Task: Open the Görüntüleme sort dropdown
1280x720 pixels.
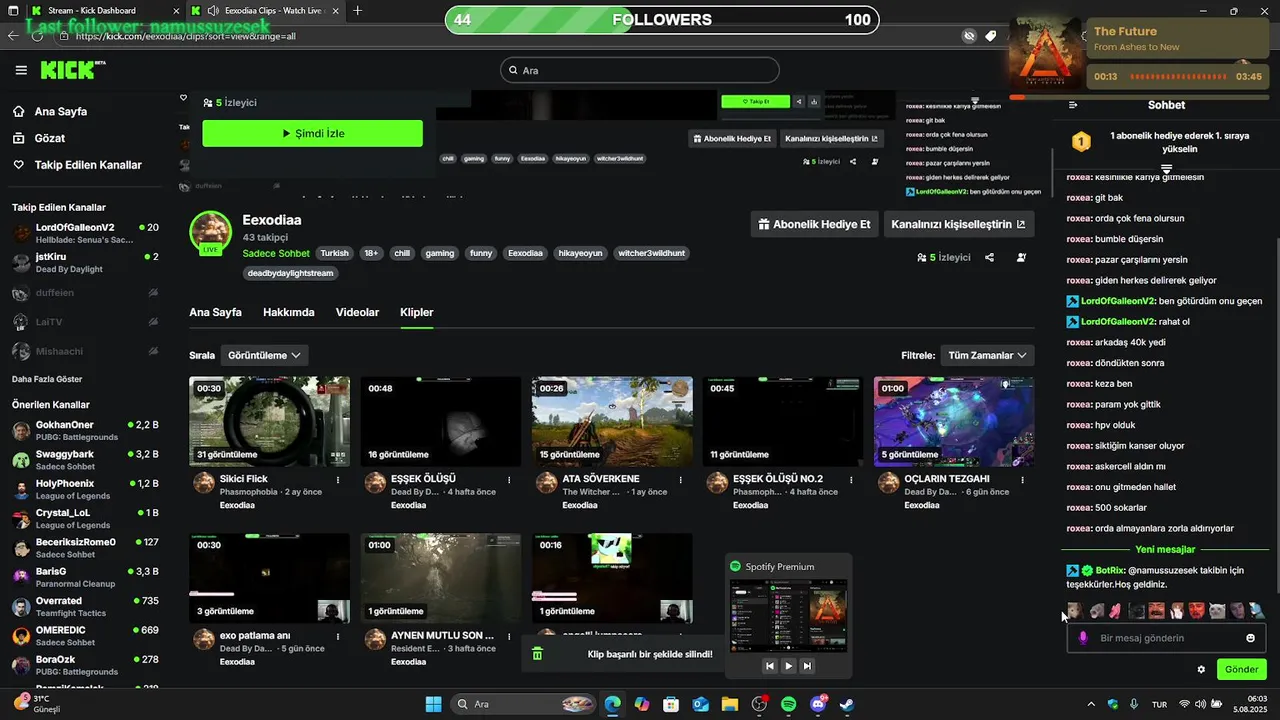Action: coord(264,355)
